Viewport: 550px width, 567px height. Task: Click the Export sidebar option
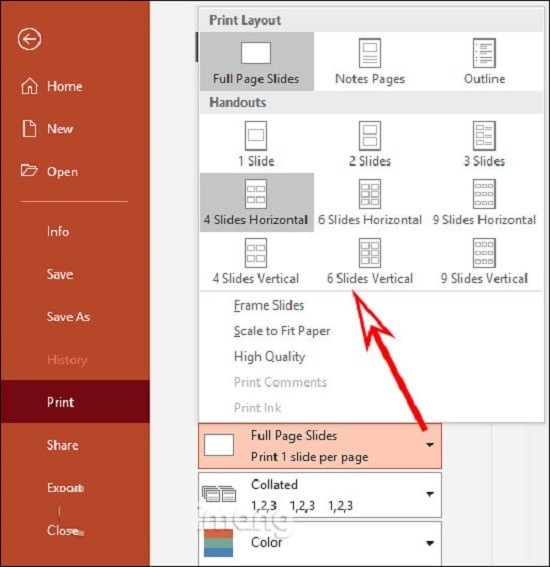pyautogui.click(x=65, y=488)
